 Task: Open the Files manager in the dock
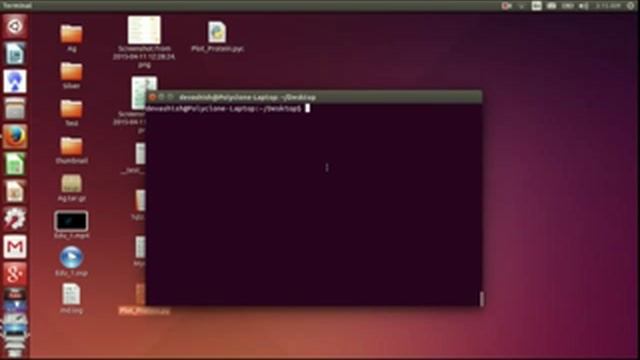[x=15, y=109]
